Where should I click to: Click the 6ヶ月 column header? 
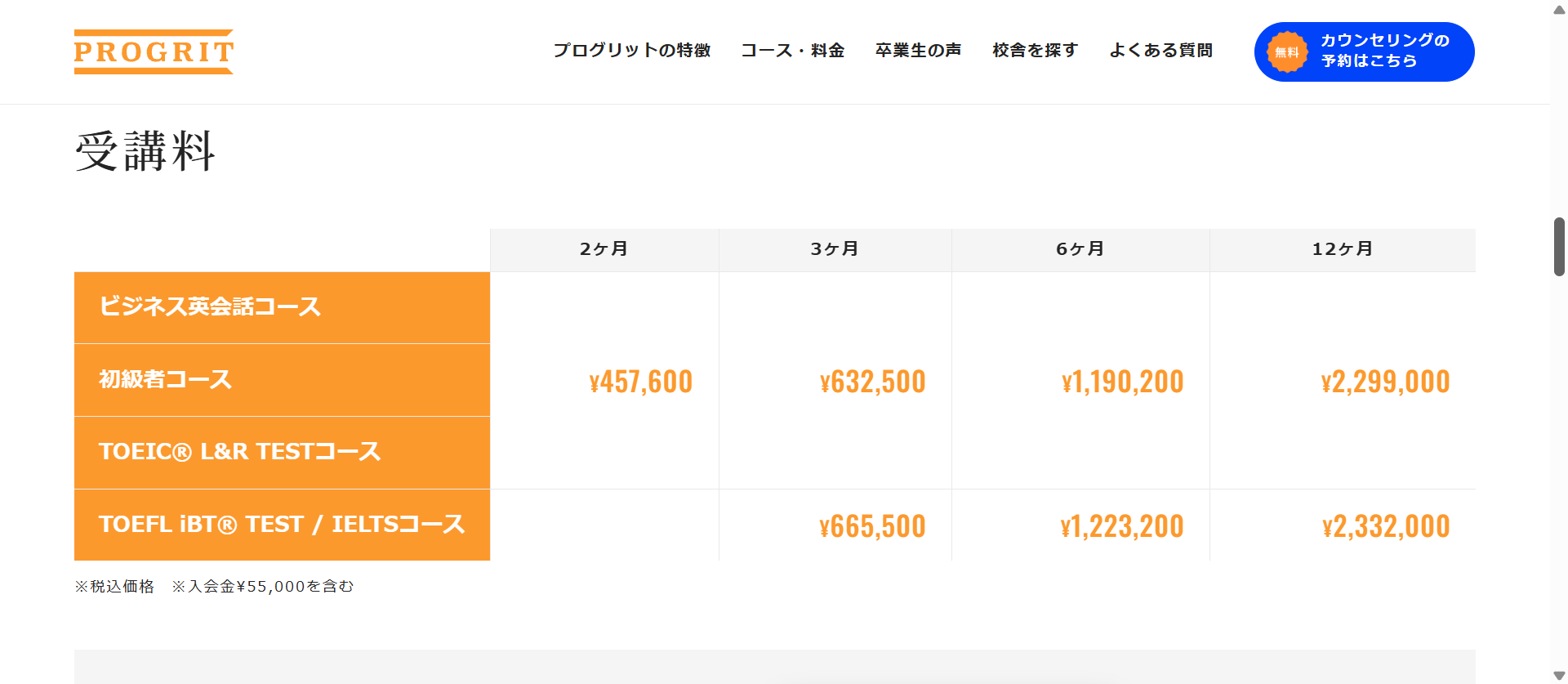click(x=1080, y=249)
